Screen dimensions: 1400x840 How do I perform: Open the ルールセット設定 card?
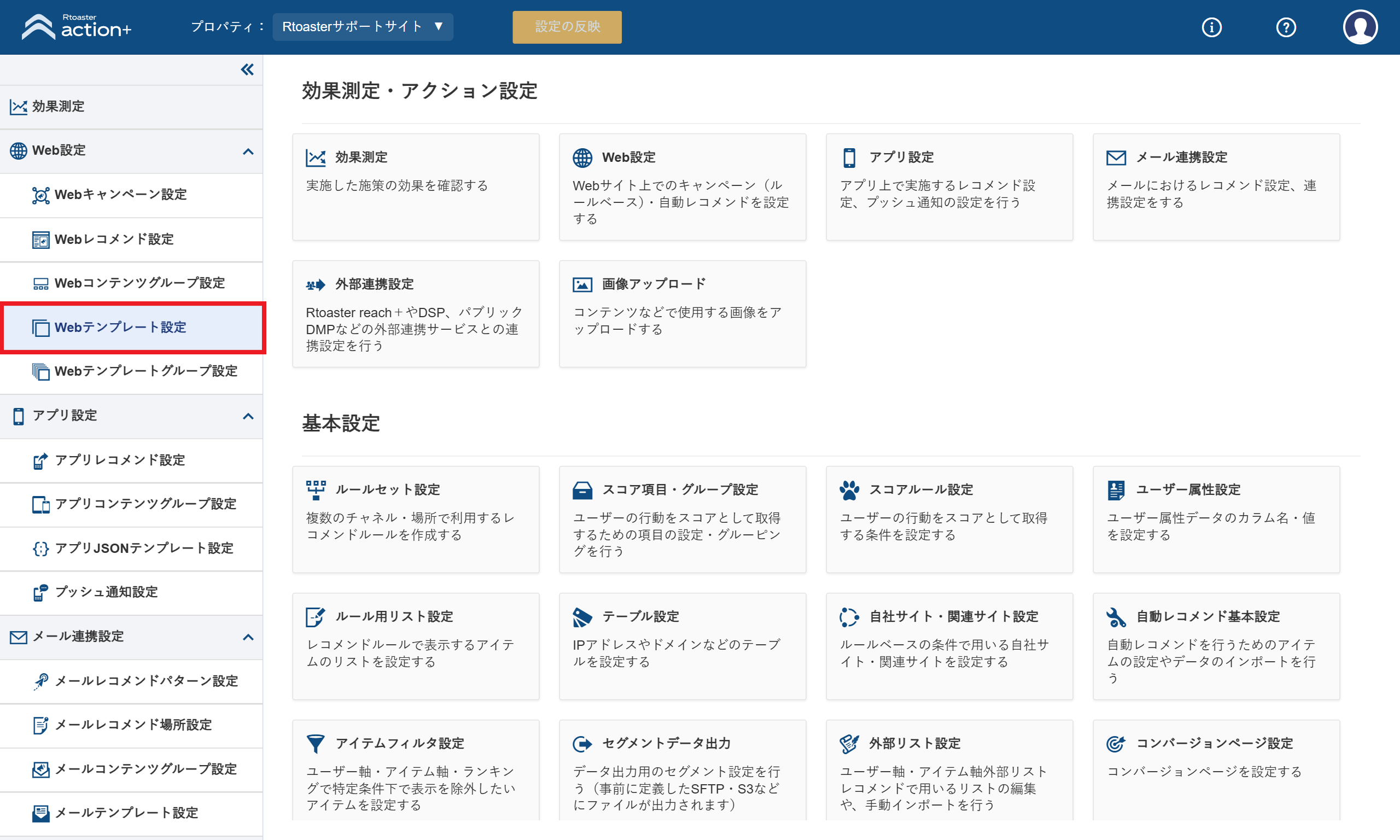point(416,520)
